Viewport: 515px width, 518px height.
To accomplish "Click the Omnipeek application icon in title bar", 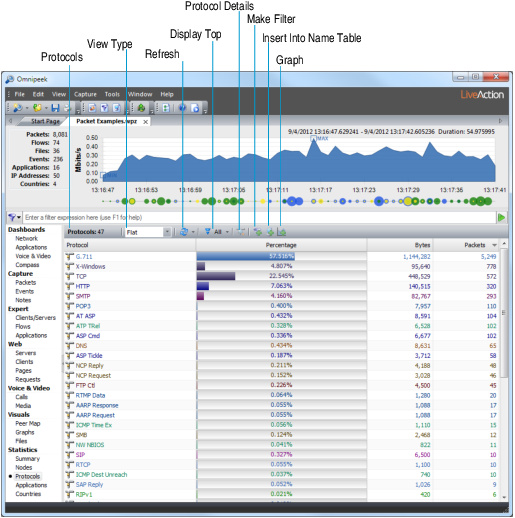I will click(x=10, y=79).
